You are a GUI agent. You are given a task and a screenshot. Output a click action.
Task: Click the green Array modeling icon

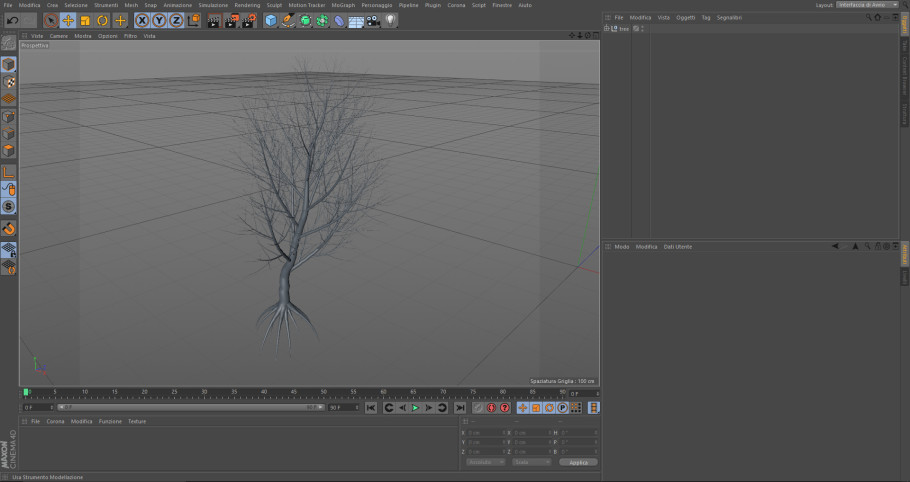click(322, 21)
